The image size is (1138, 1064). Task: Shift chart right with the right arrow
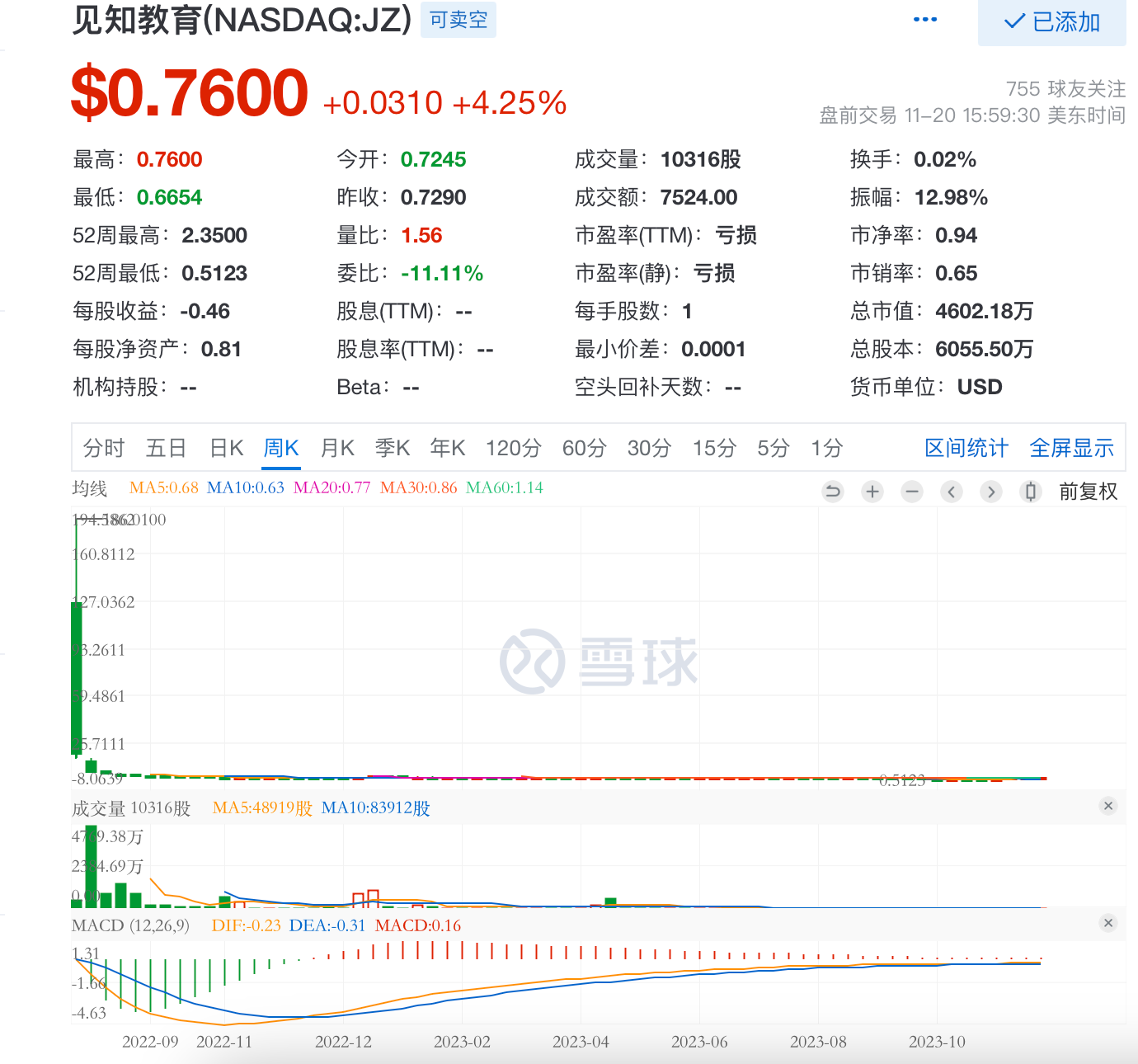[991, 492]
